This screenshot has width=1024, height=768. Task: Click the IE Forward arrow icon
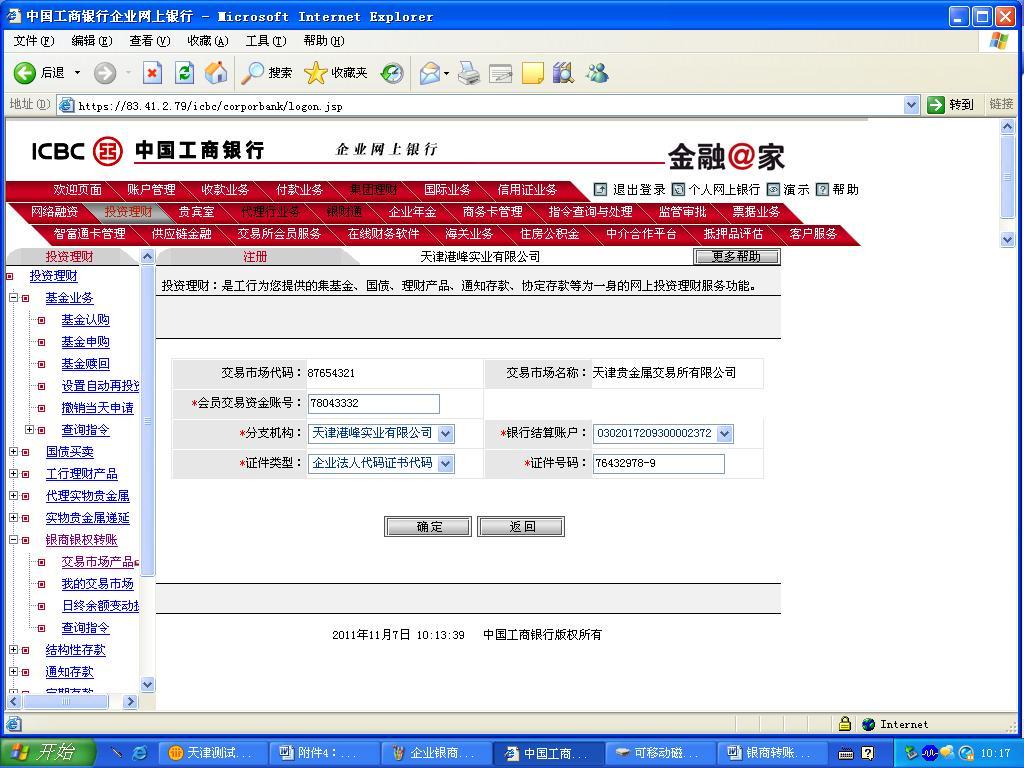(x=104, y=72)
